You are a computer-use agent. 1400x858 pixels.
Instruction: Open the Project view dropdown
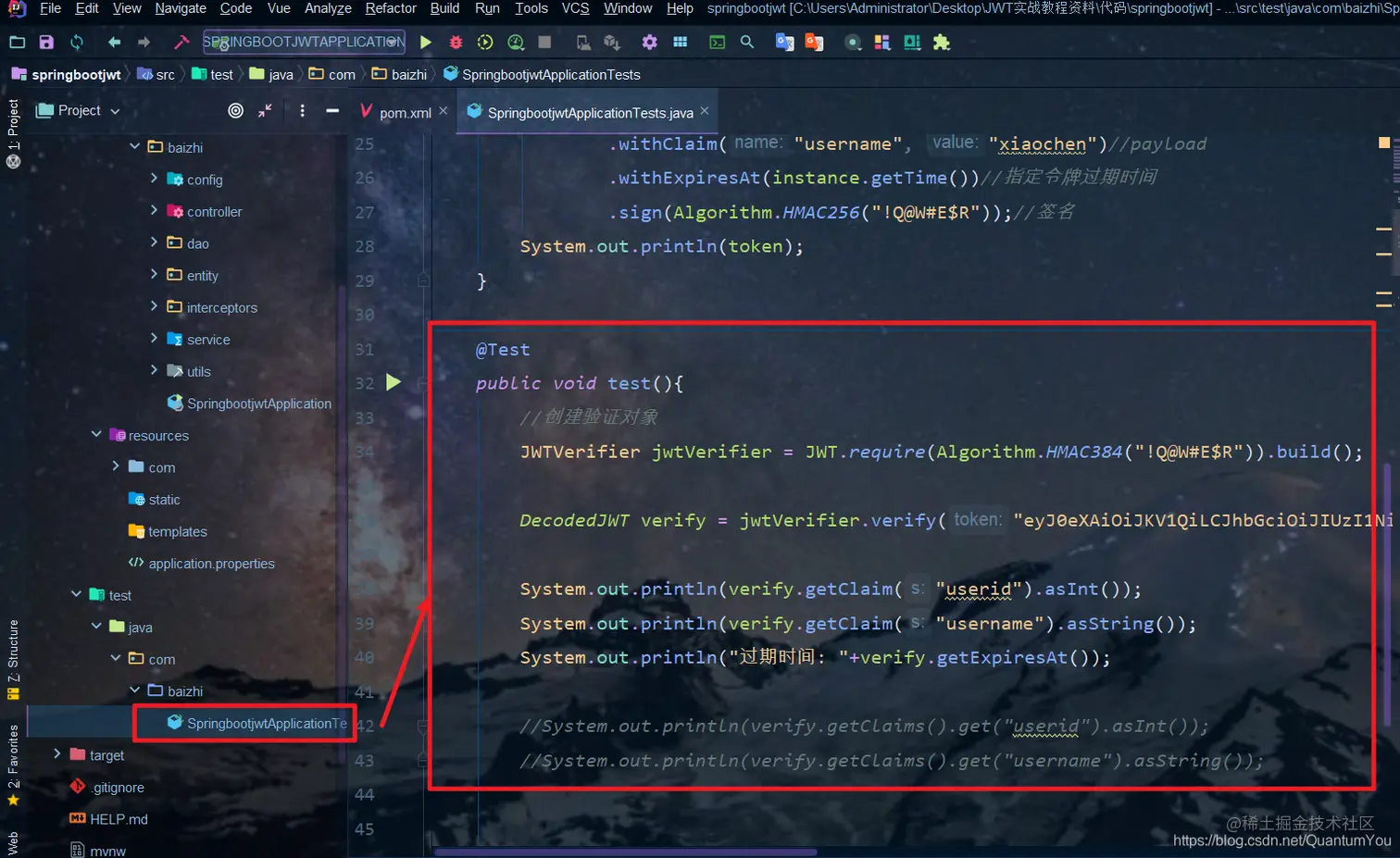click(x=79, y=111)
